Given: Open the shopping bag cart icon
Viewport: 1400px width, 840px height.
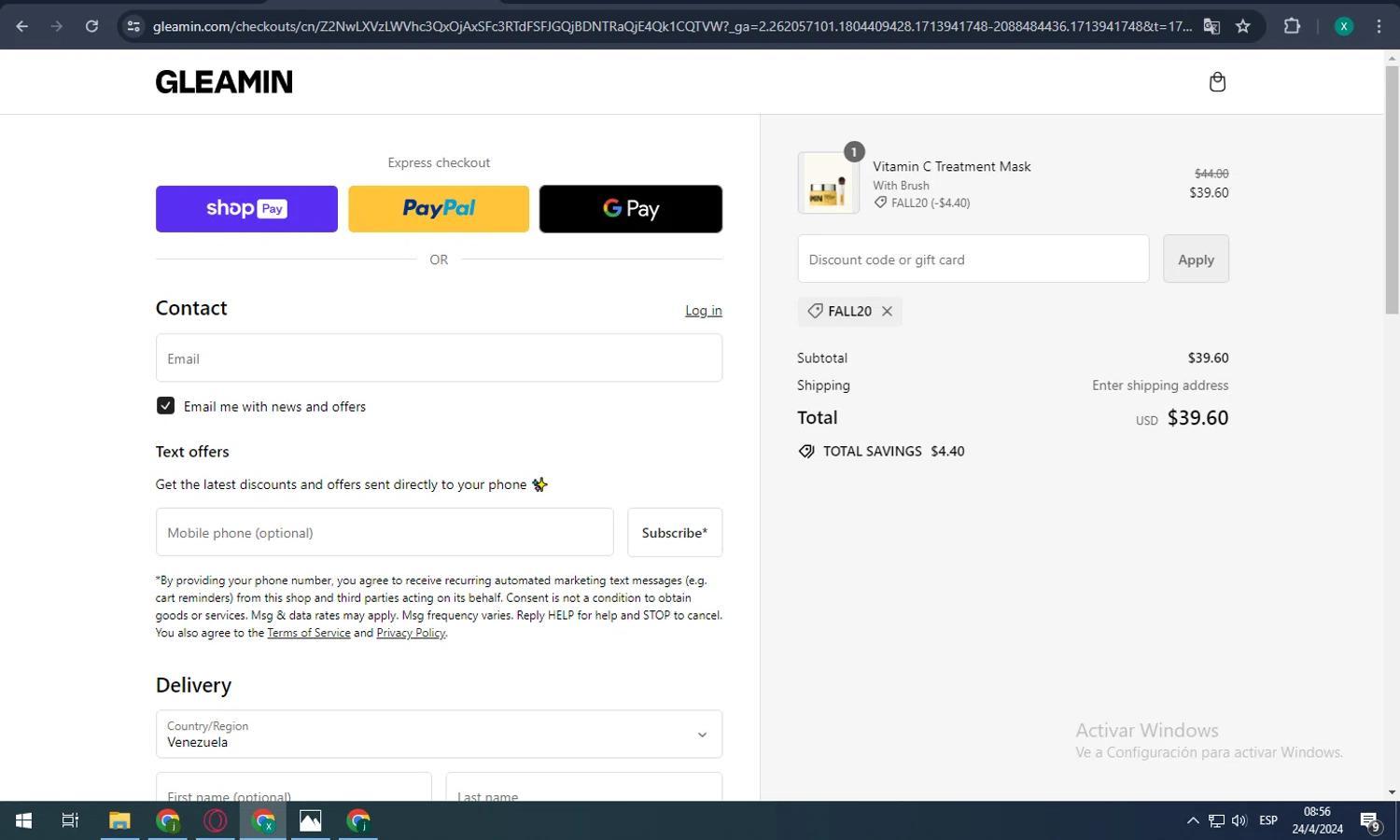Looking at the screenshot, I should coord(1217,82).
